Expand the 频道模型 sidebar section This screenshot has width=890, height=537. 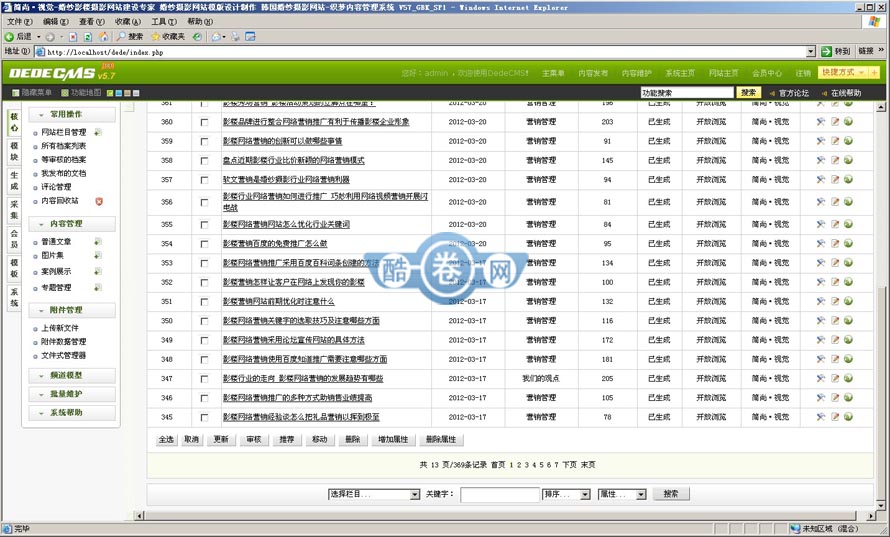click(x=72, y=375)
